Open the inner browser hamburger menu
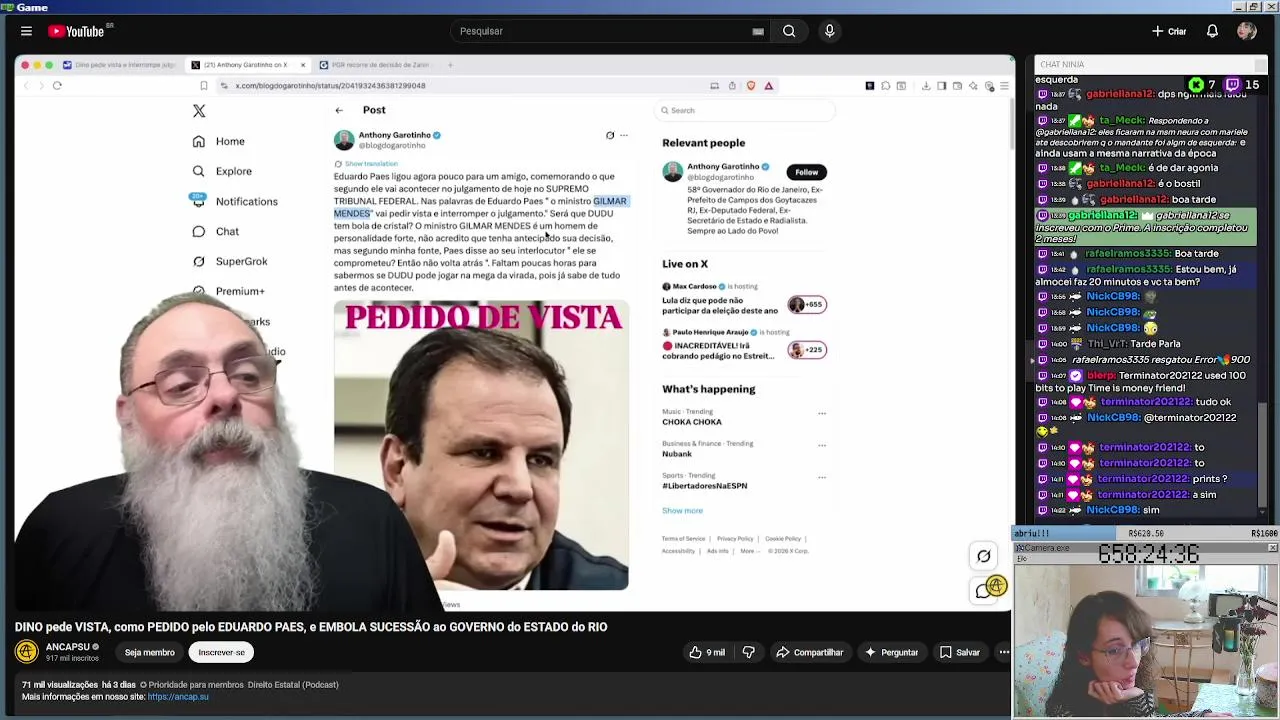The image size is (1280, 720). coord(1004,85)
